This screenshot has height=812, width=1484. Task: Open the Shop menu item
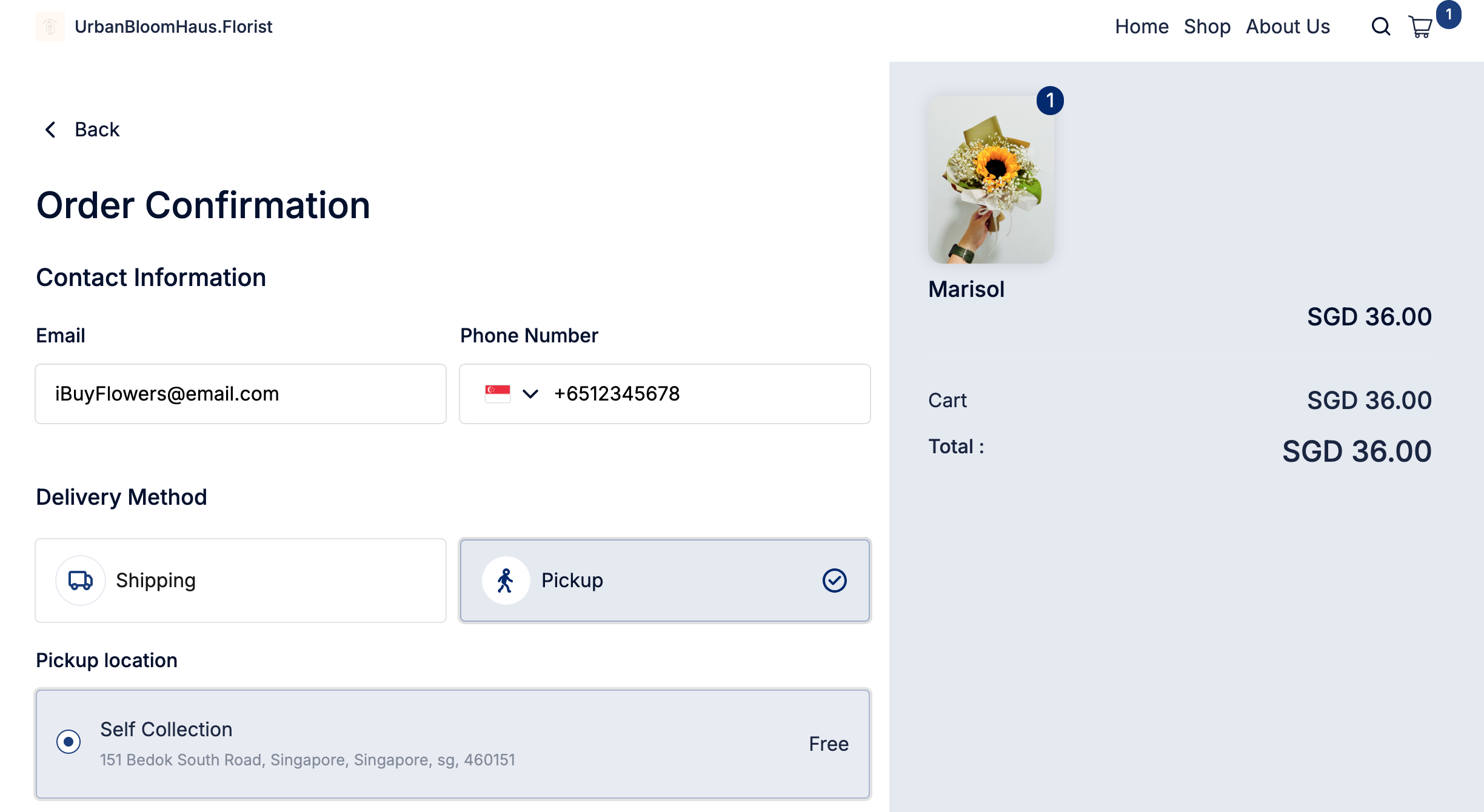tap(1207, 27)
